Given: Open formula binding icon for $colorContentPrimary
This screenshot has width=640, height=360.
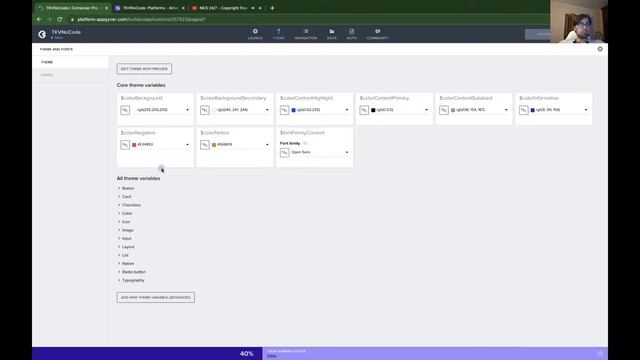Looking at the screenshot, I should pyautogui.click(x=364, y=110).
